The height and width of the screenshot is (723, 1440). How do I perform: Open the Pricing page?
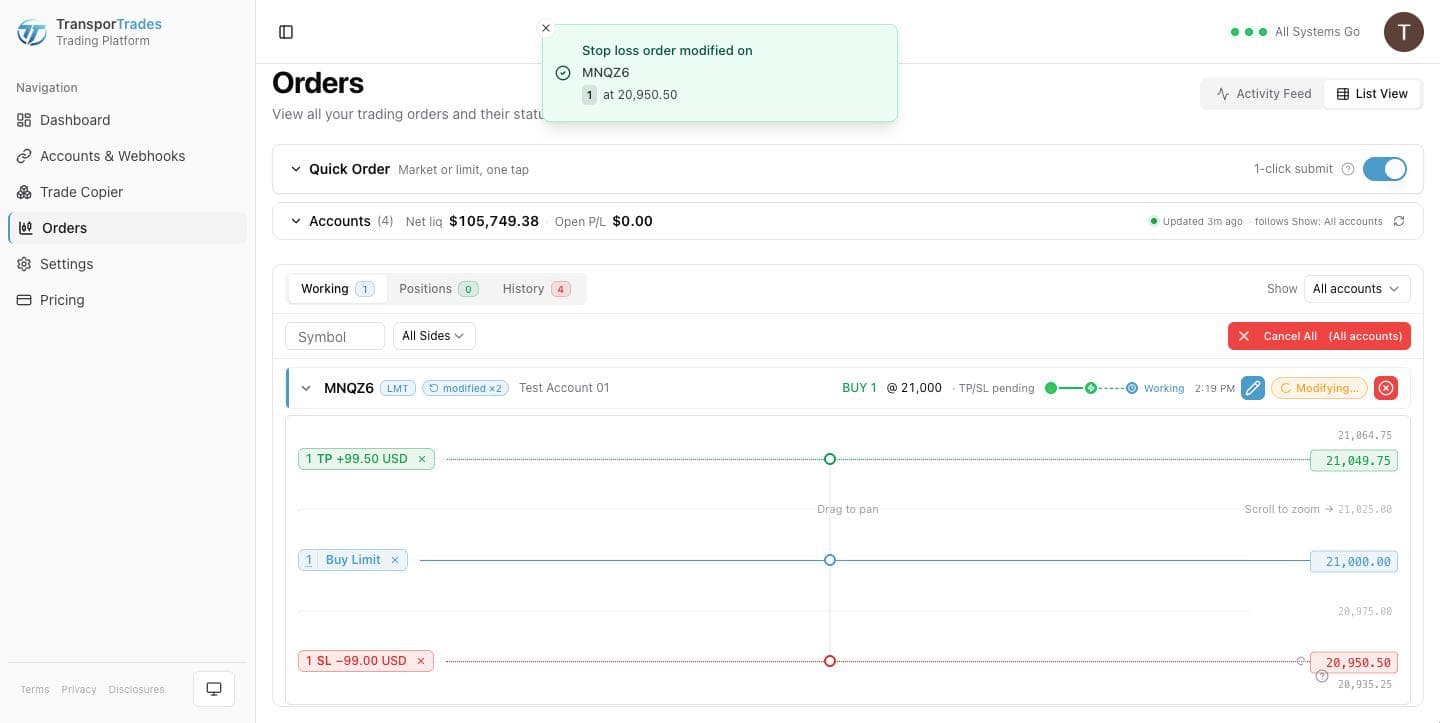click(127, 300)
